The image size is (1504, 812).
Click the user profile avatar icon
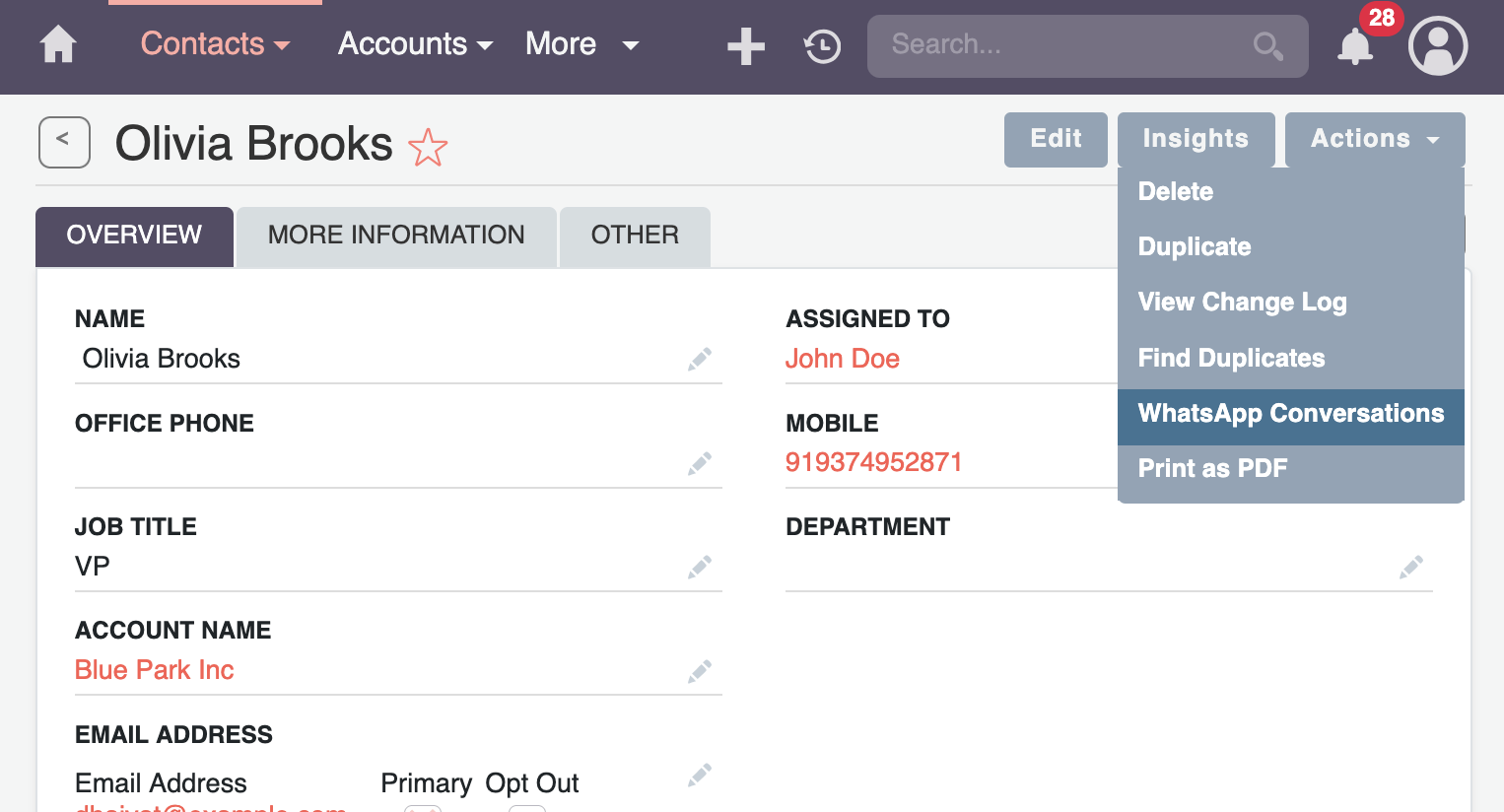point(1438,45)
